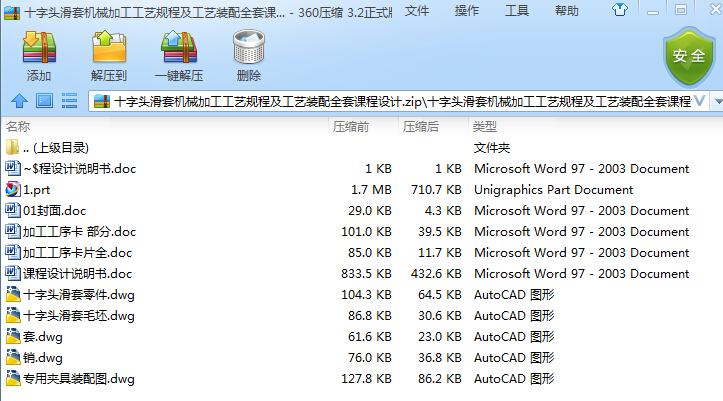Sort by the 类型 column header

[485, 126]
